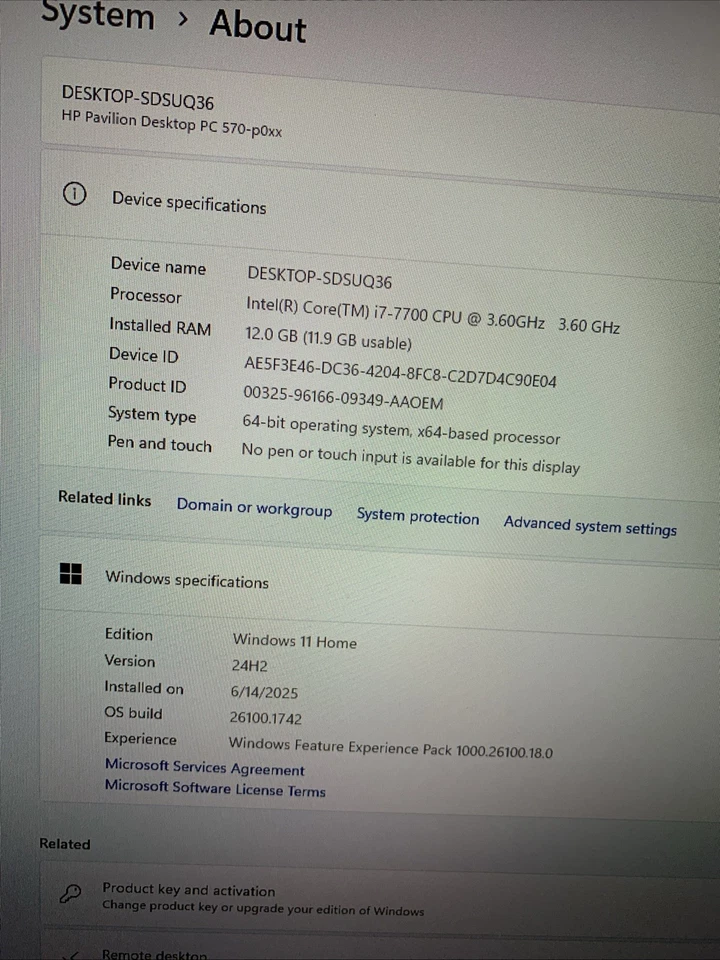The width and height of the screenshot is (720, 960).
Task: Select the Experience label
Action: (140, 738)
